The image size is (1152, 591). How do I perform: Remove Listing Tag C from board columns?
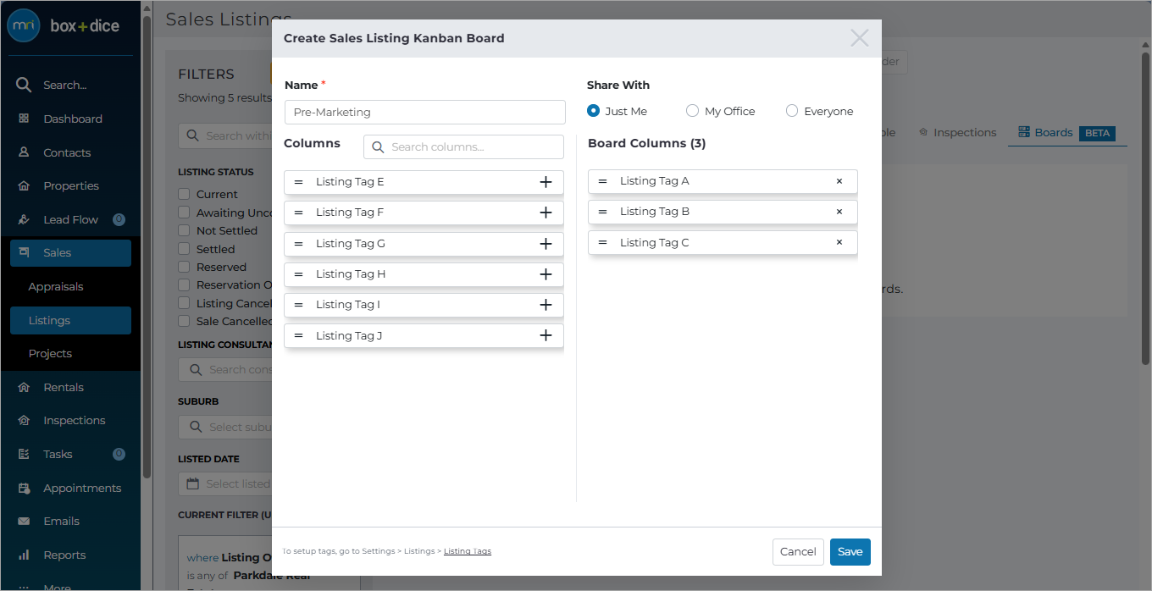839,243
